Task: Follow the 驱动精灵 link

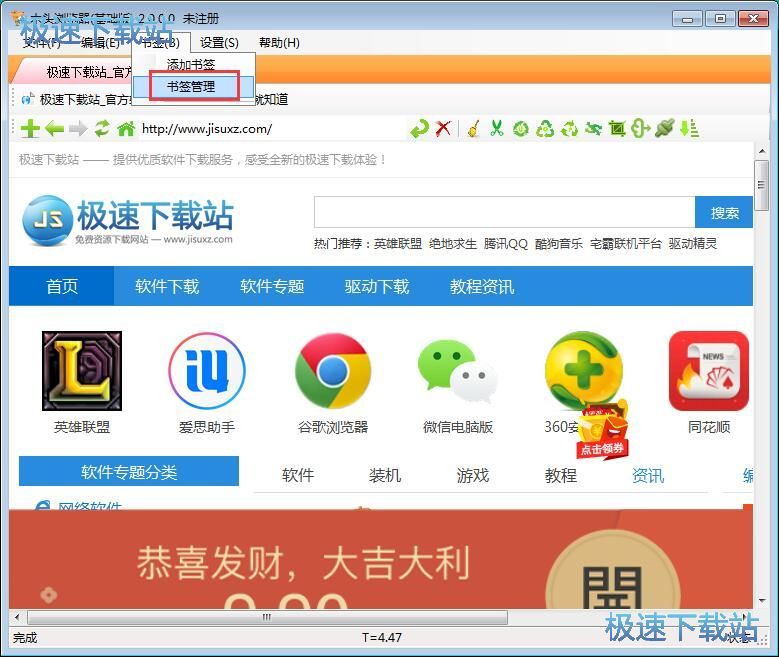Action: tap(693, 244)
